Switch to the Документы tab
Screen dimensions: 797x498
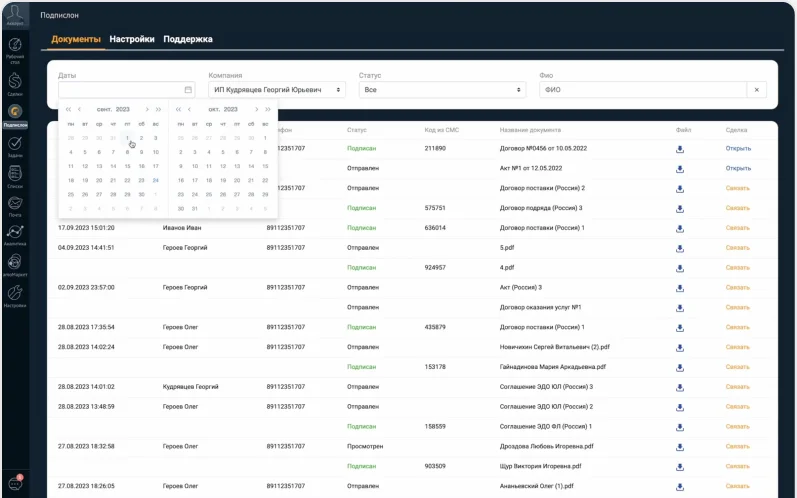coord(76,39)
